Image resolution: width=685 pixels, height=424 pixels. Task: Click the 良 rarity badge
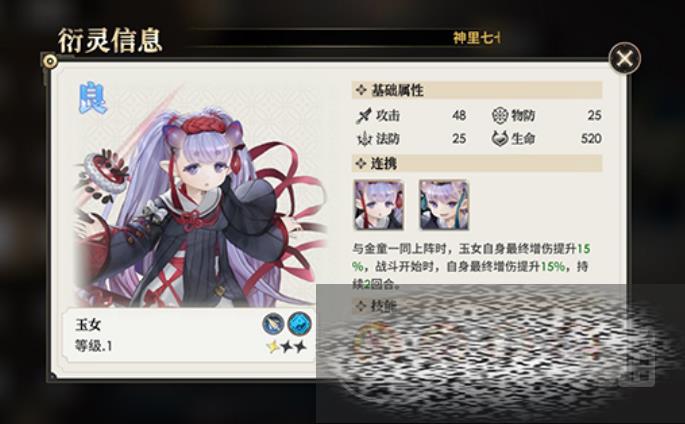(x=93, y=99)
